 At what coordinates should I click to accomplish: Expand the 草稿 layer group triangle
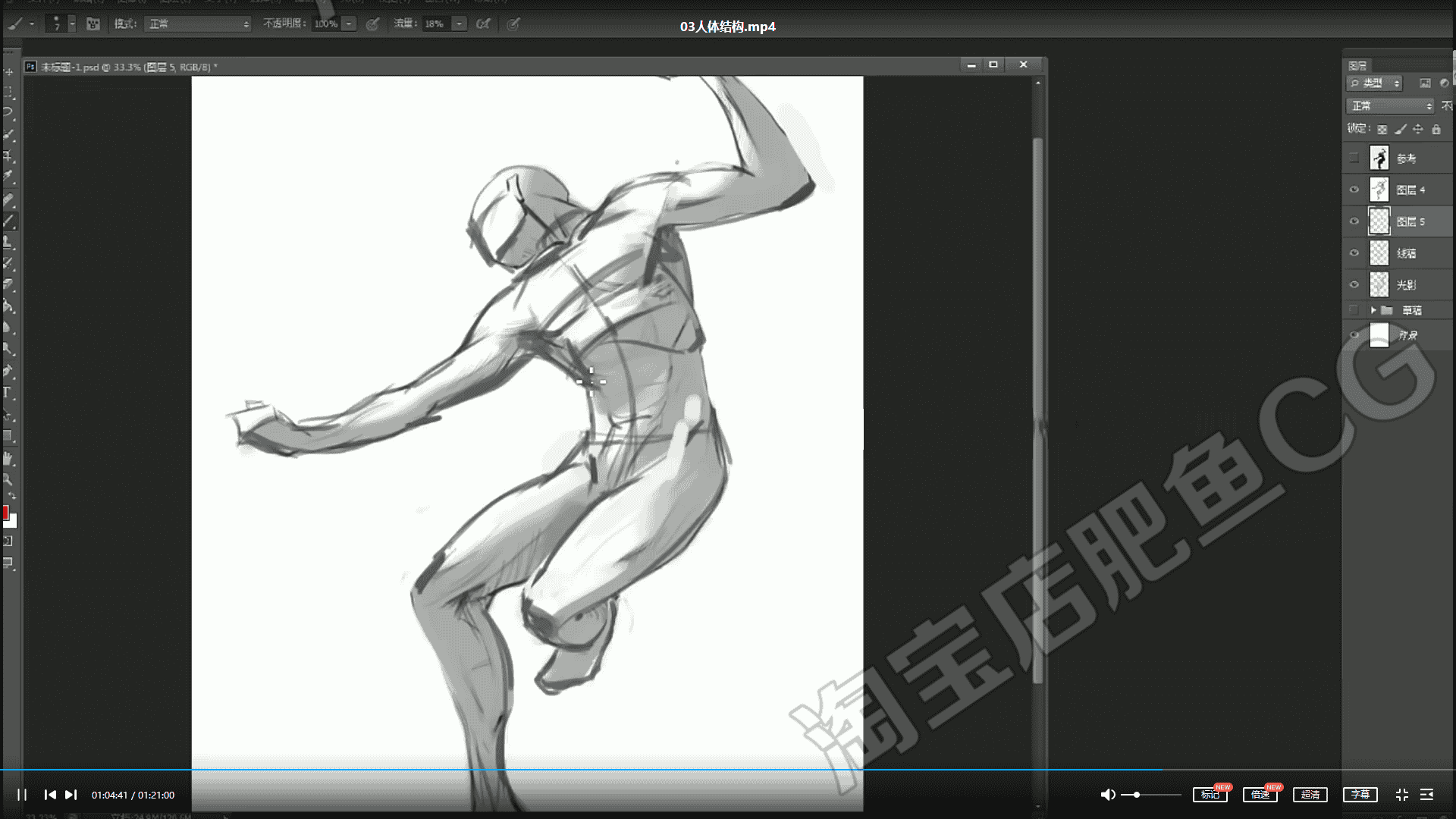(1373, 310)
